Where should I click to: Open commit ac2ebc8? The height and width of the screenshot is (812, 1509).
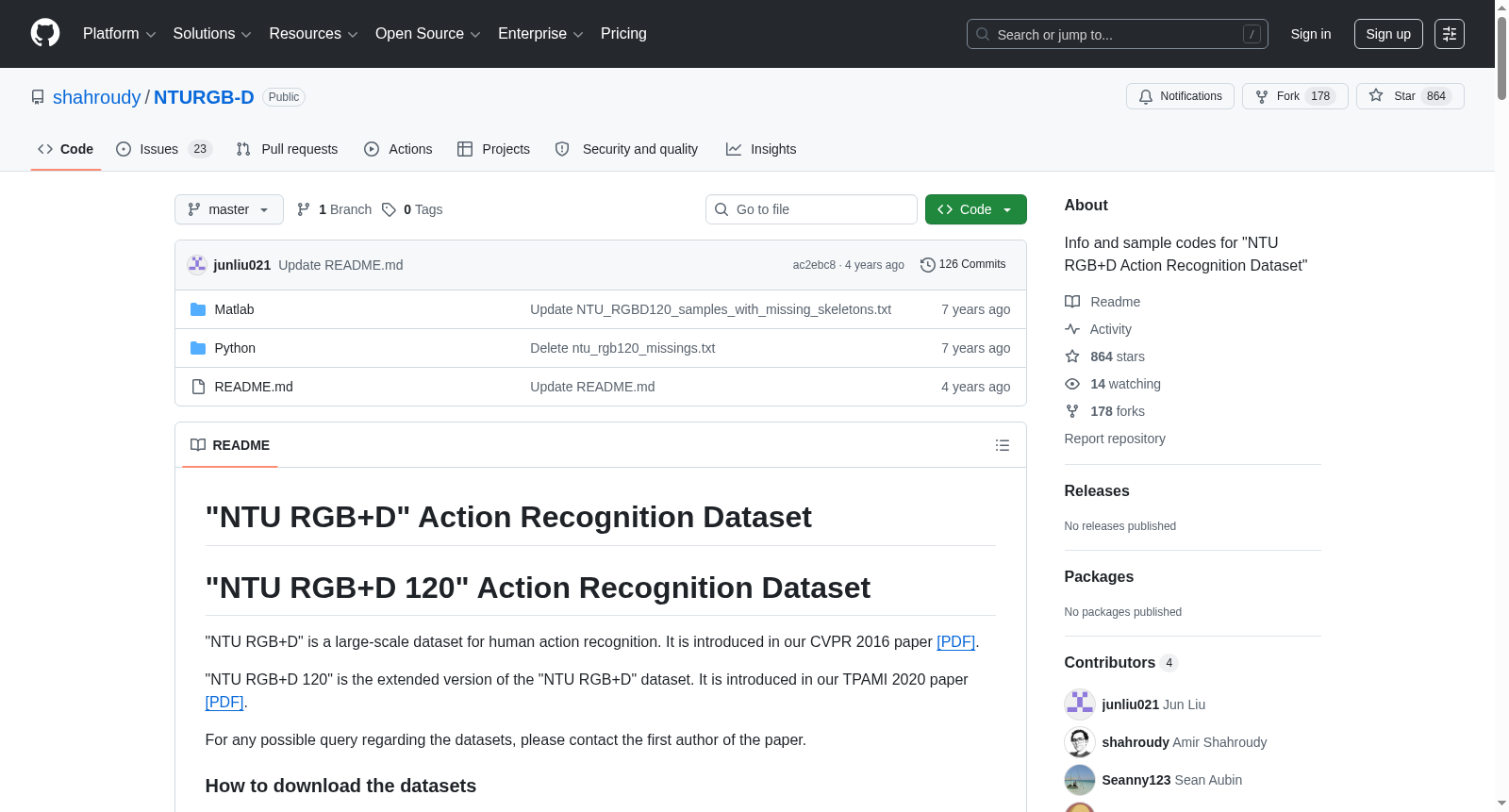coord(814,265)
